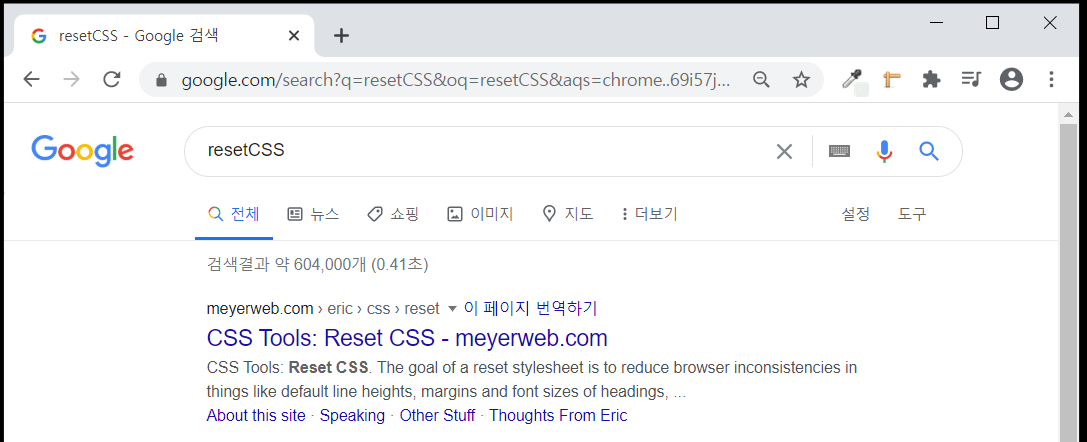Click the address bar URL
Image resolution: width=1087 pixels, height=442 pixels.
tap(455, 80)
